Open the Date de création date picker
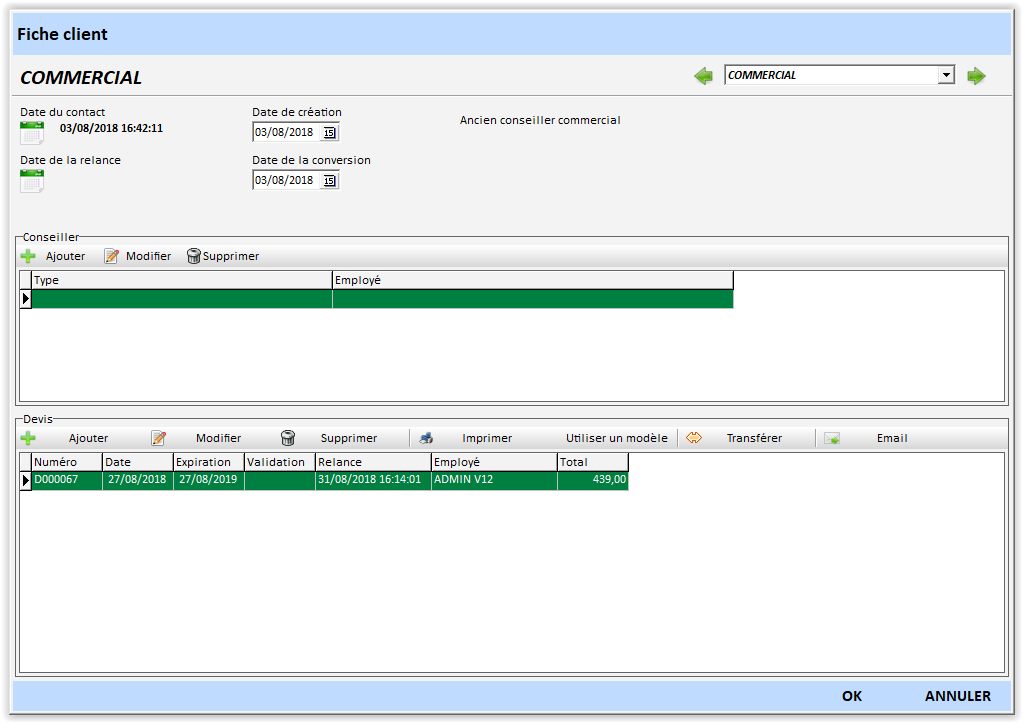The image size is (1023, 723). (x=329, y=132)
